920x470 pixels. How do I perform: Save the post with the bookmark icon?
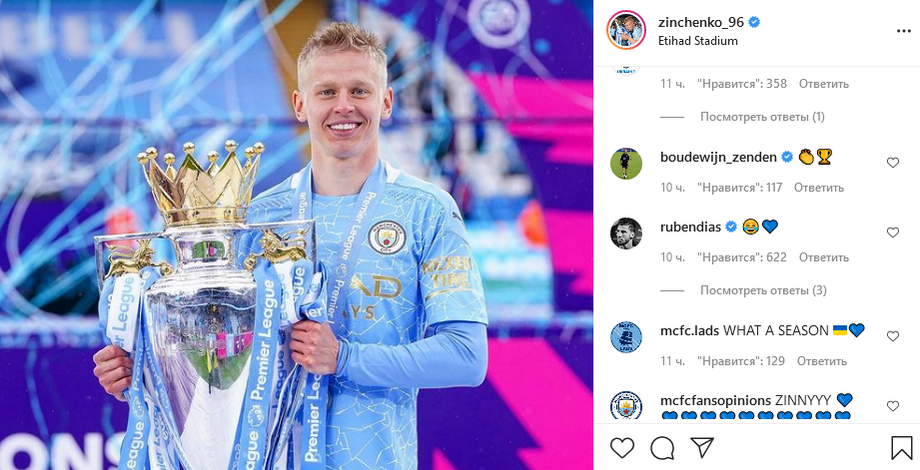tap(901, 448)
